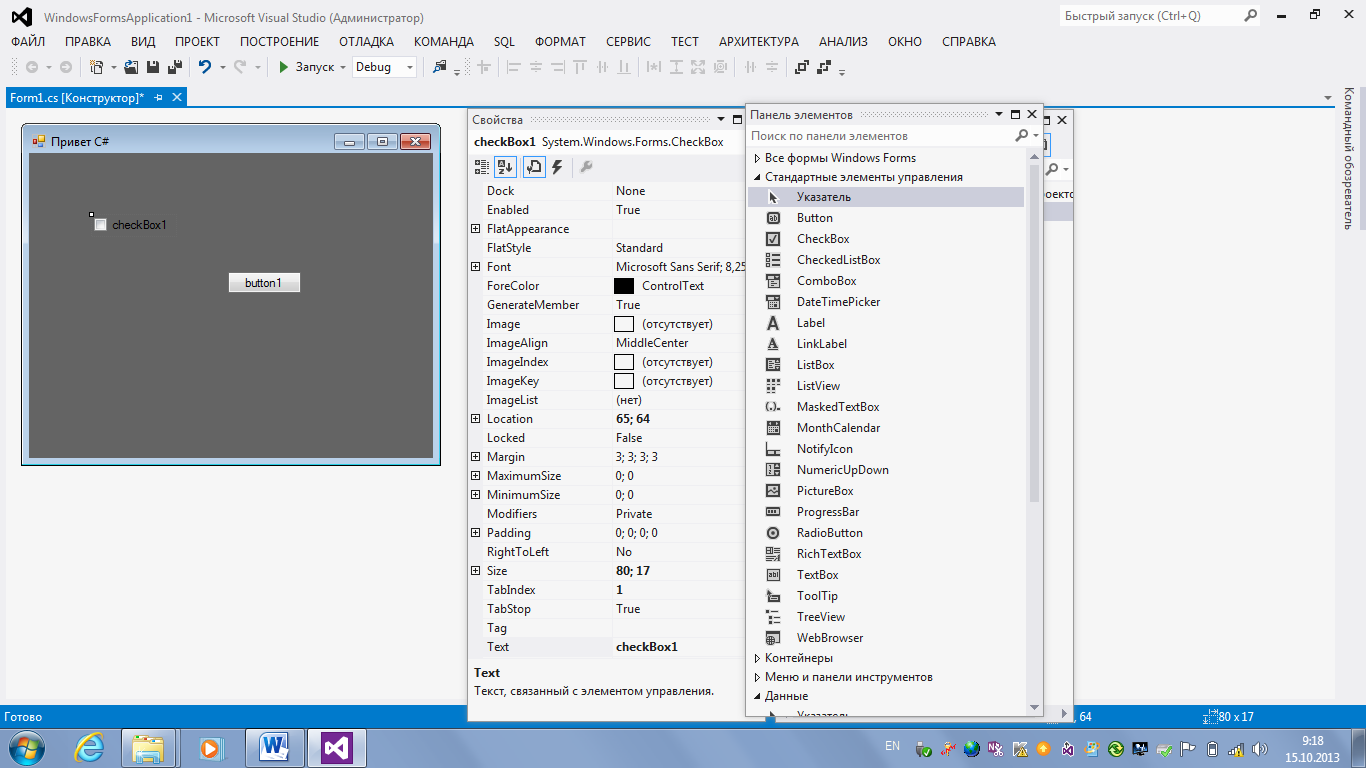Choose the CheckBox control in the toolbox
The width and height of the screenshot is (1366, 768).
[886, 239]
